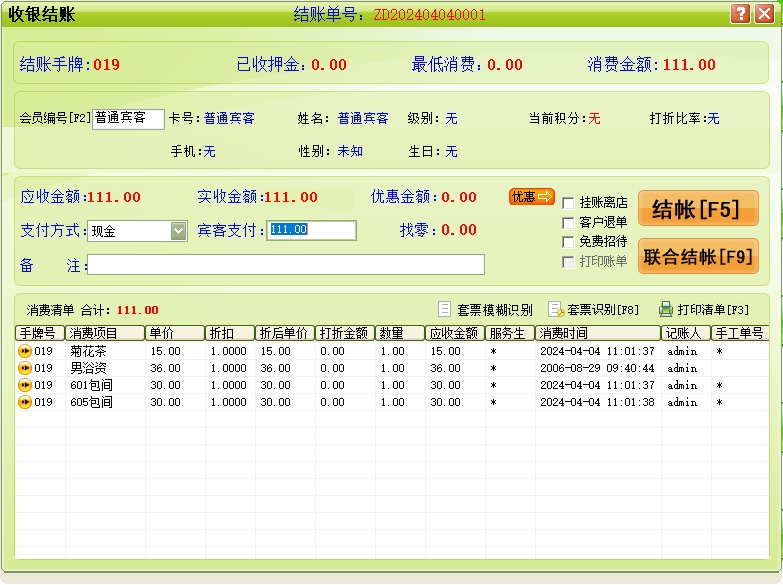Enable the 挂账离店 checkbox
This screenshot has height=585, width=783.
pos(568,203)
